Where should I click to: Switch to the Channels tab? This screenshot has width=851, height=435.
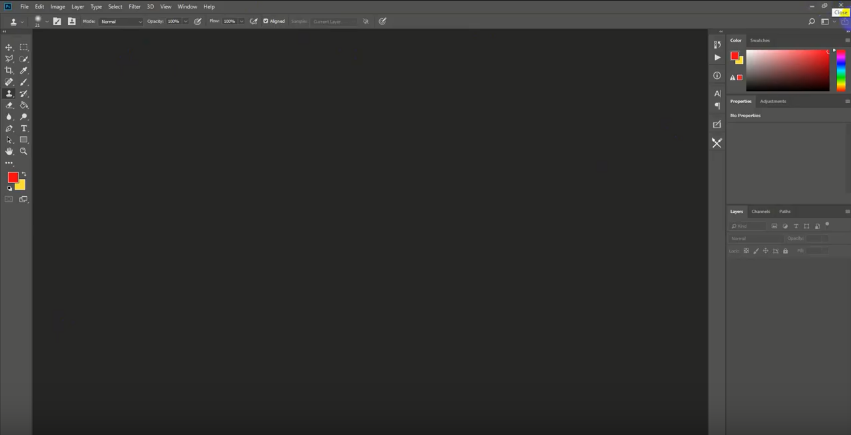(760, 212)
